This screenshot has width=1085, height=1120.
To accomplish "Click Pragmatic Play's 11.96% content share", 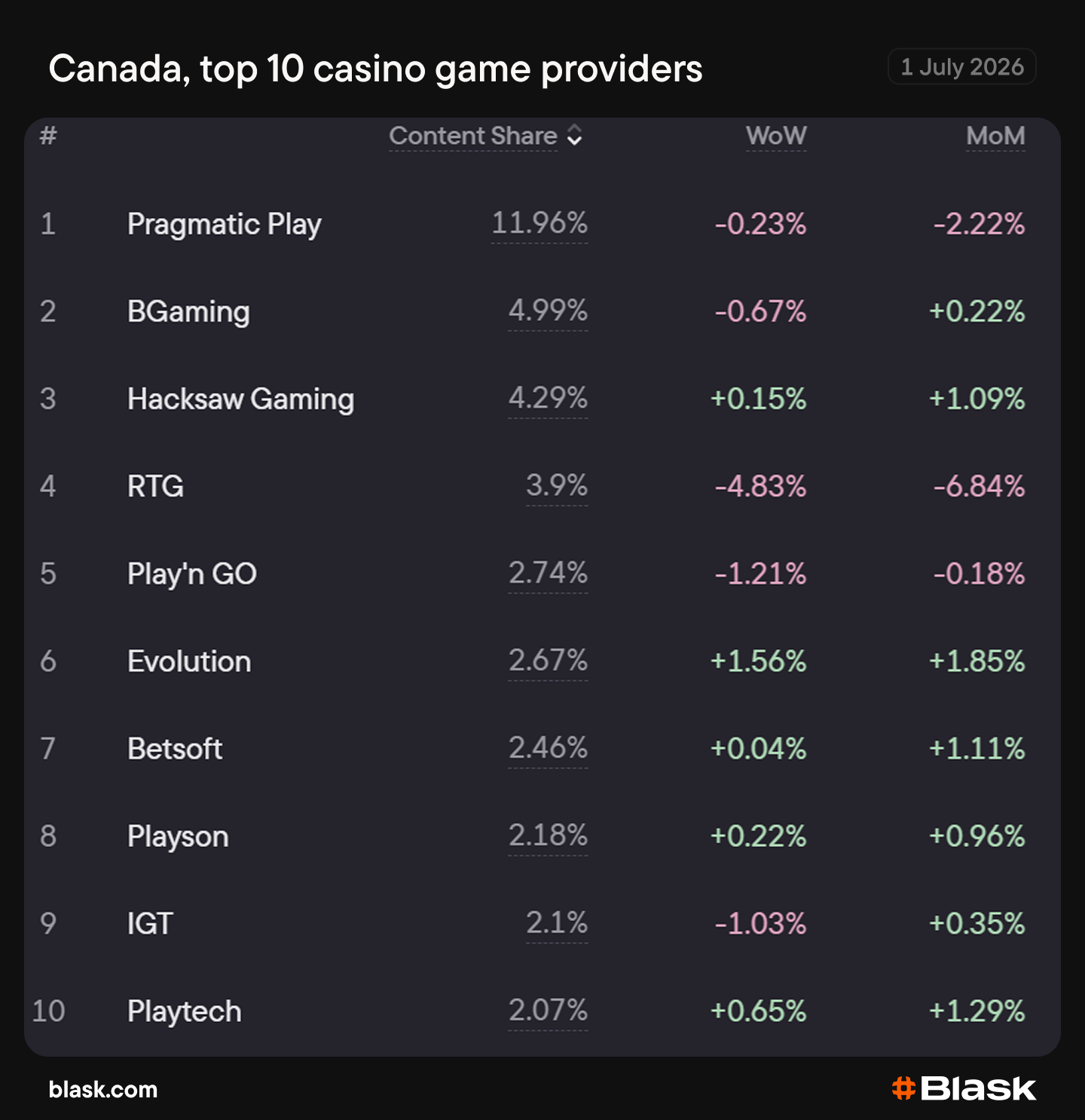I will click(x=539, y=224).
